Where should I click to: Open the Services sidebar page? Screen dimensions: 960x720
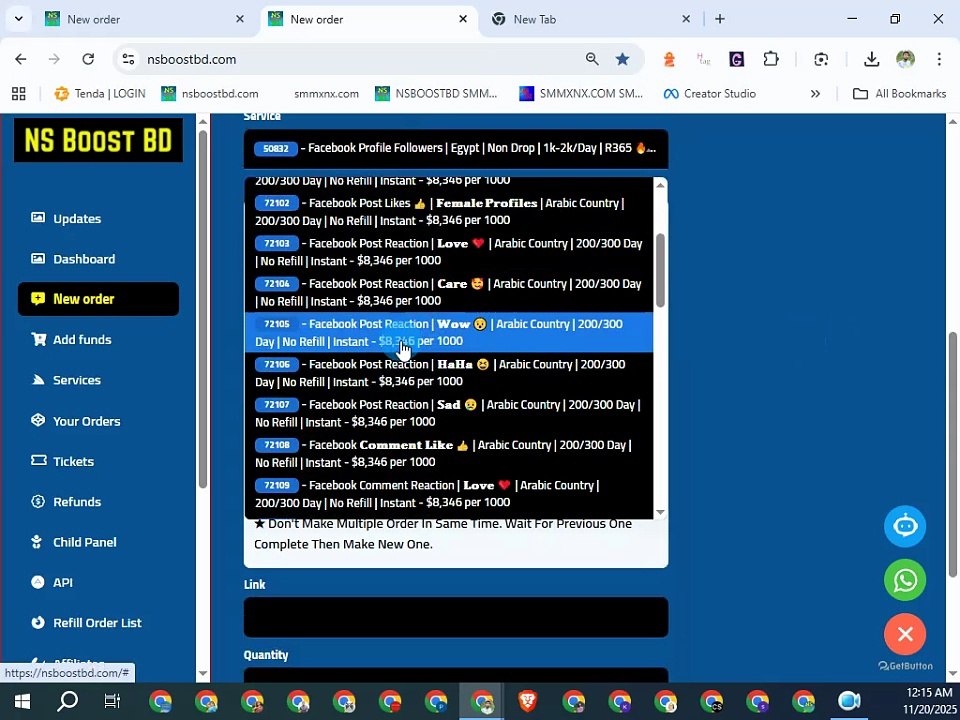pyautogui.click(x=66, y=380)
